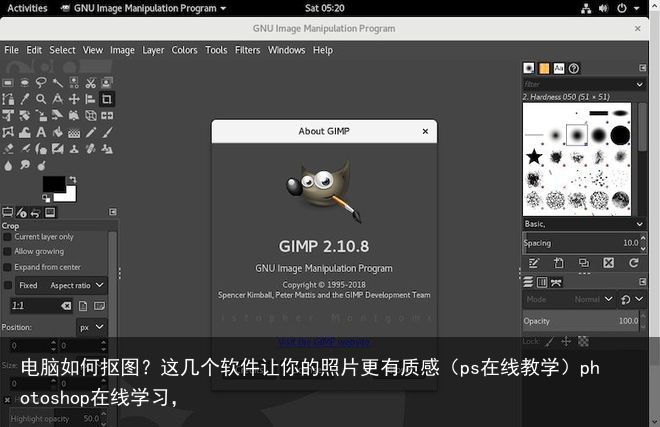Select the Color Picker eyedropper tool
This screenshot has height=427, width=660.
click(x=24, y=99)
